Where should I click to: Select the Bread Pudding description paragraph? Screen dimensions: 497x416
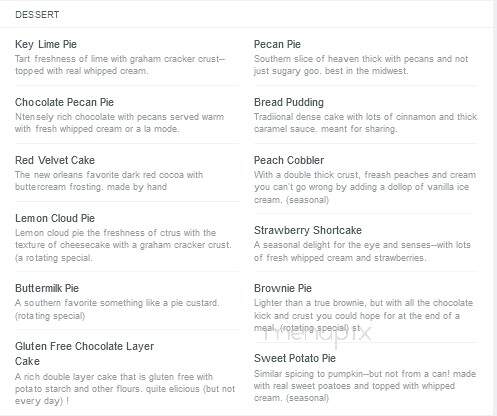[365, 123]
